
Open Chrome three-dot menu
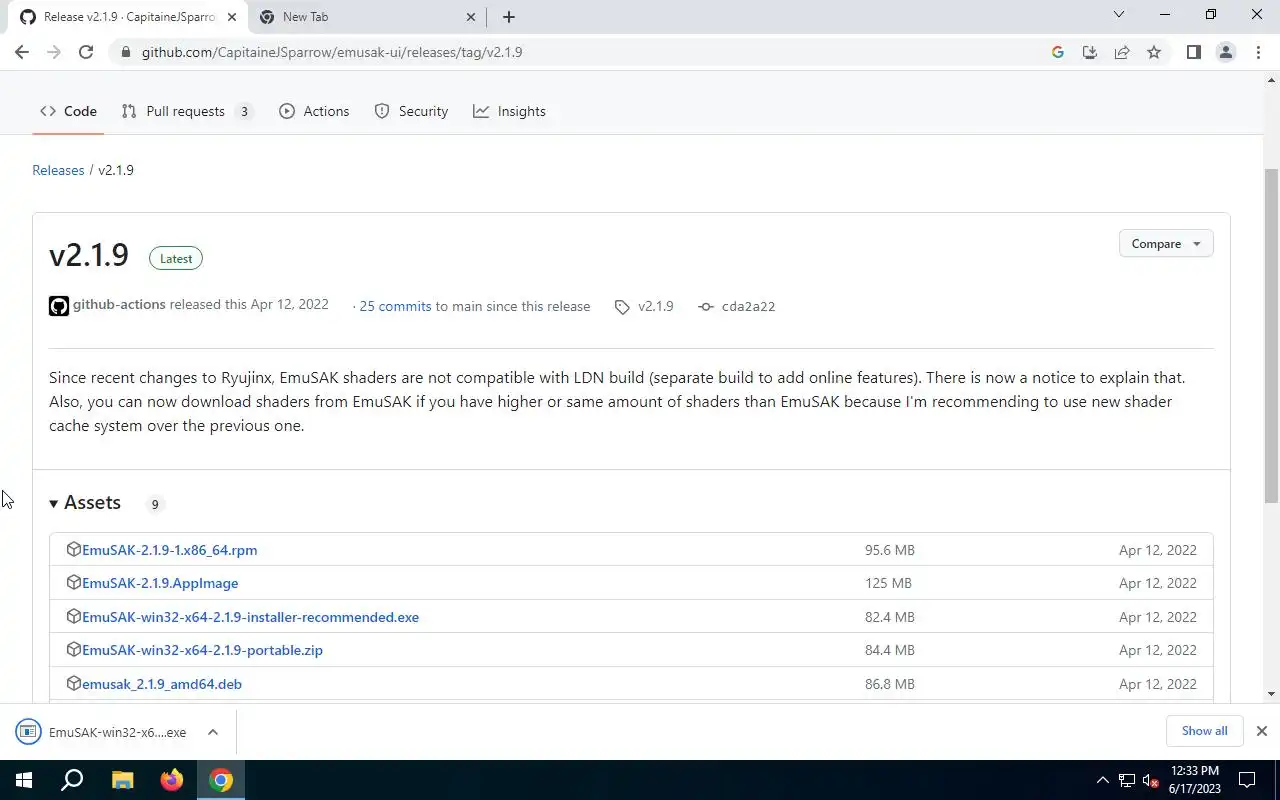[x=1258, y=52]
